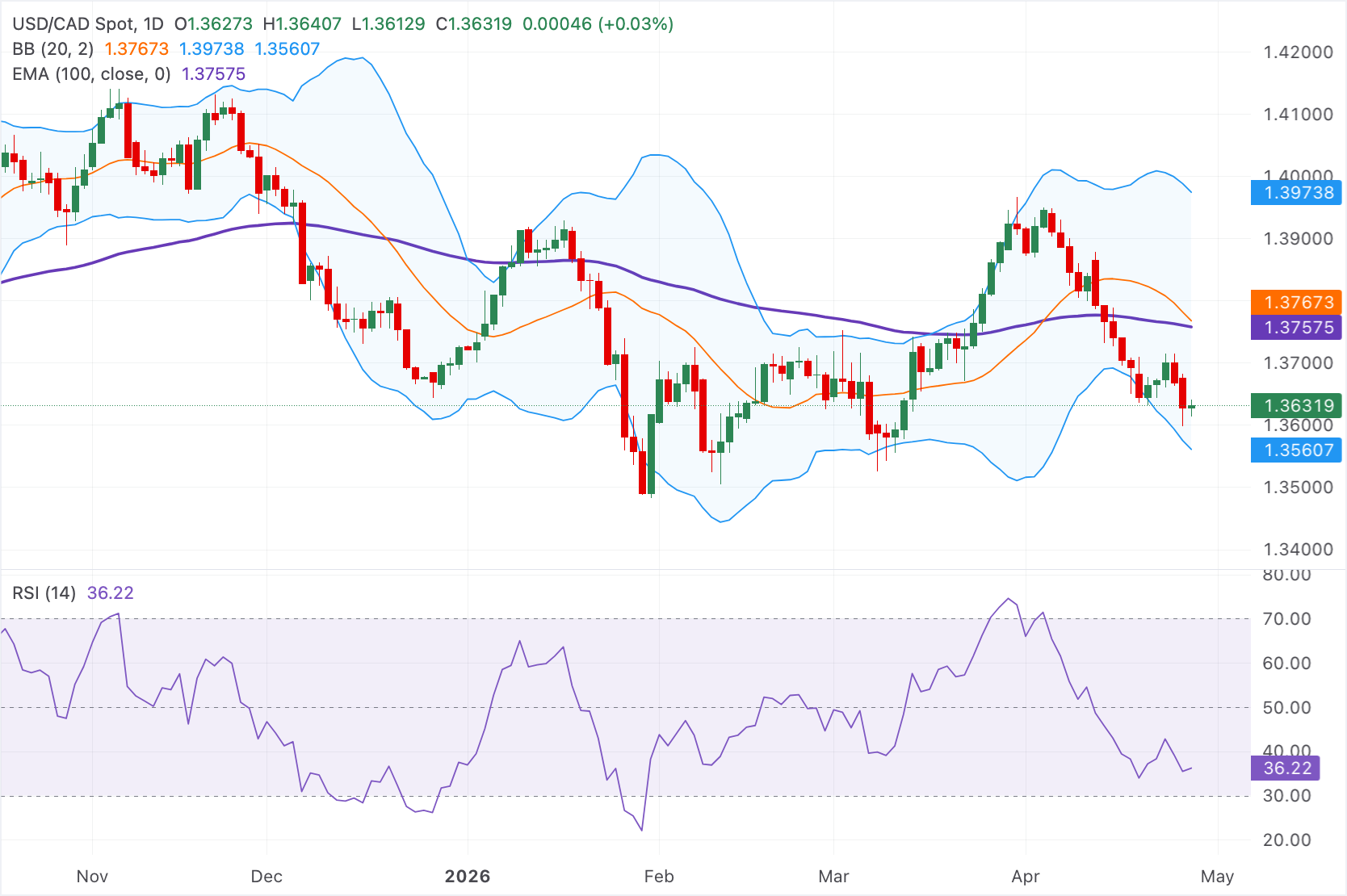
Task: Click the orange 1.37673 price tag on the axis
Action: tap(1298, 302)
